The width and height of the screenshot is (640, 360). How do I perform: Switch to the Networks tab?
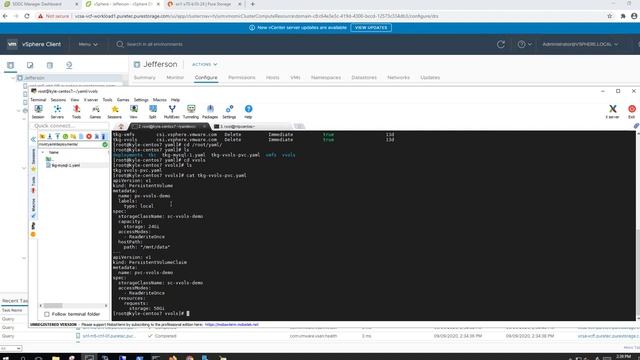point(398,78)
